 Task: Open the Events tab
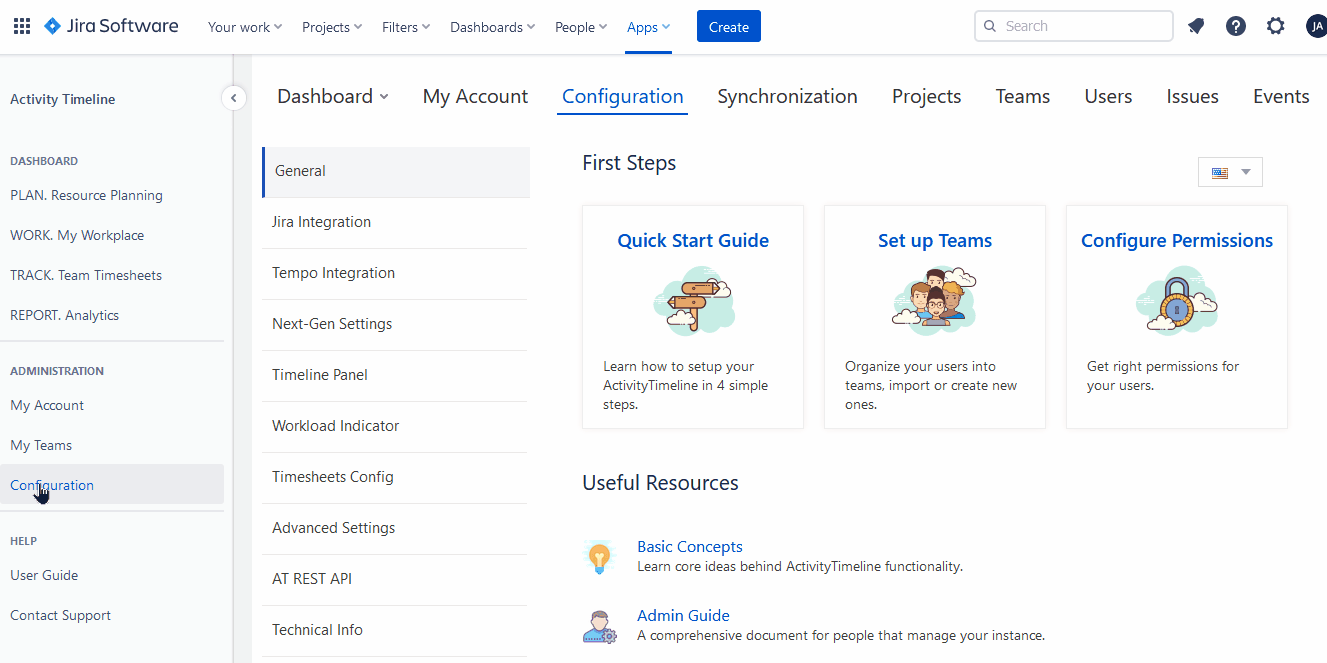coord(1281,97)
